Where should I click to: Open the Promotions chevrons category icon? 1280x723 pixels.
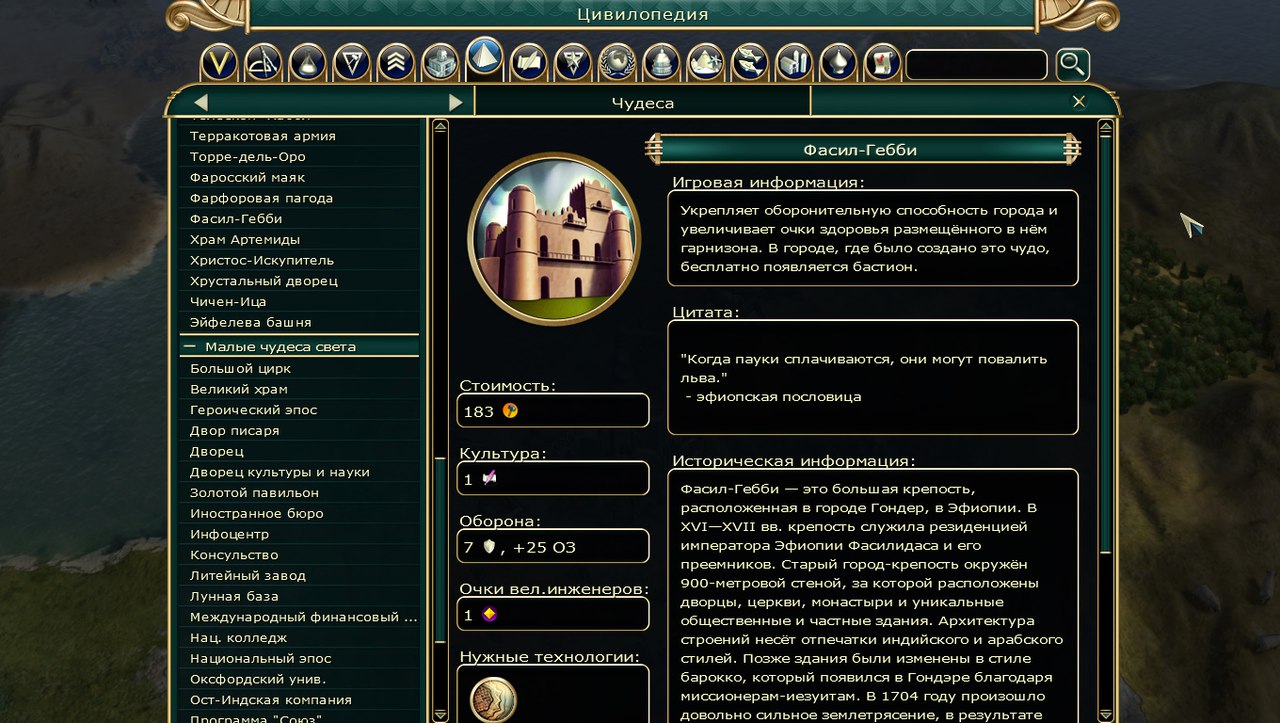(396, 63)
